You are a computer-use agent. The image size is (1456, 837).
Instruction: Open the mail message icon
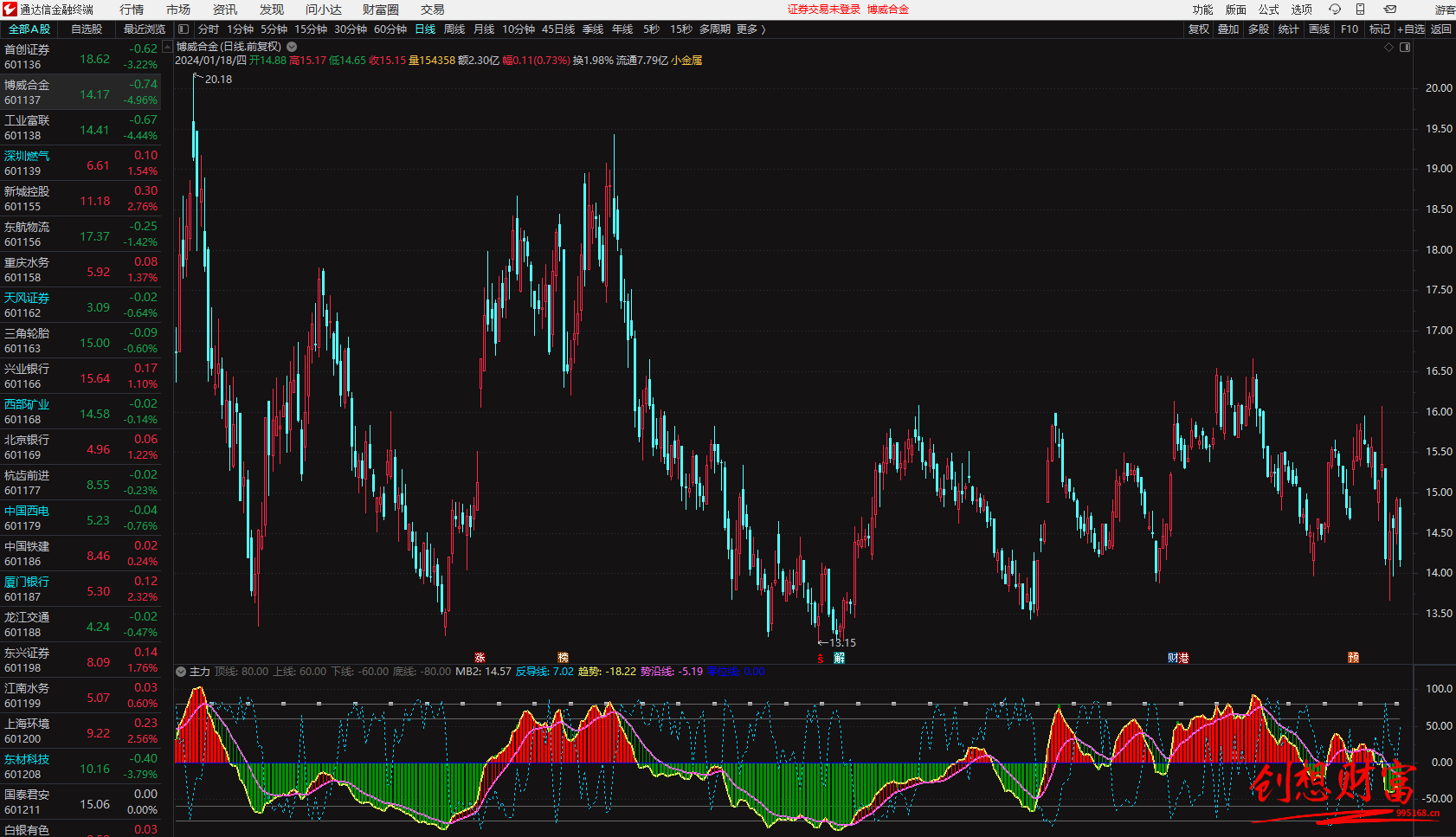pos(1389,10)
